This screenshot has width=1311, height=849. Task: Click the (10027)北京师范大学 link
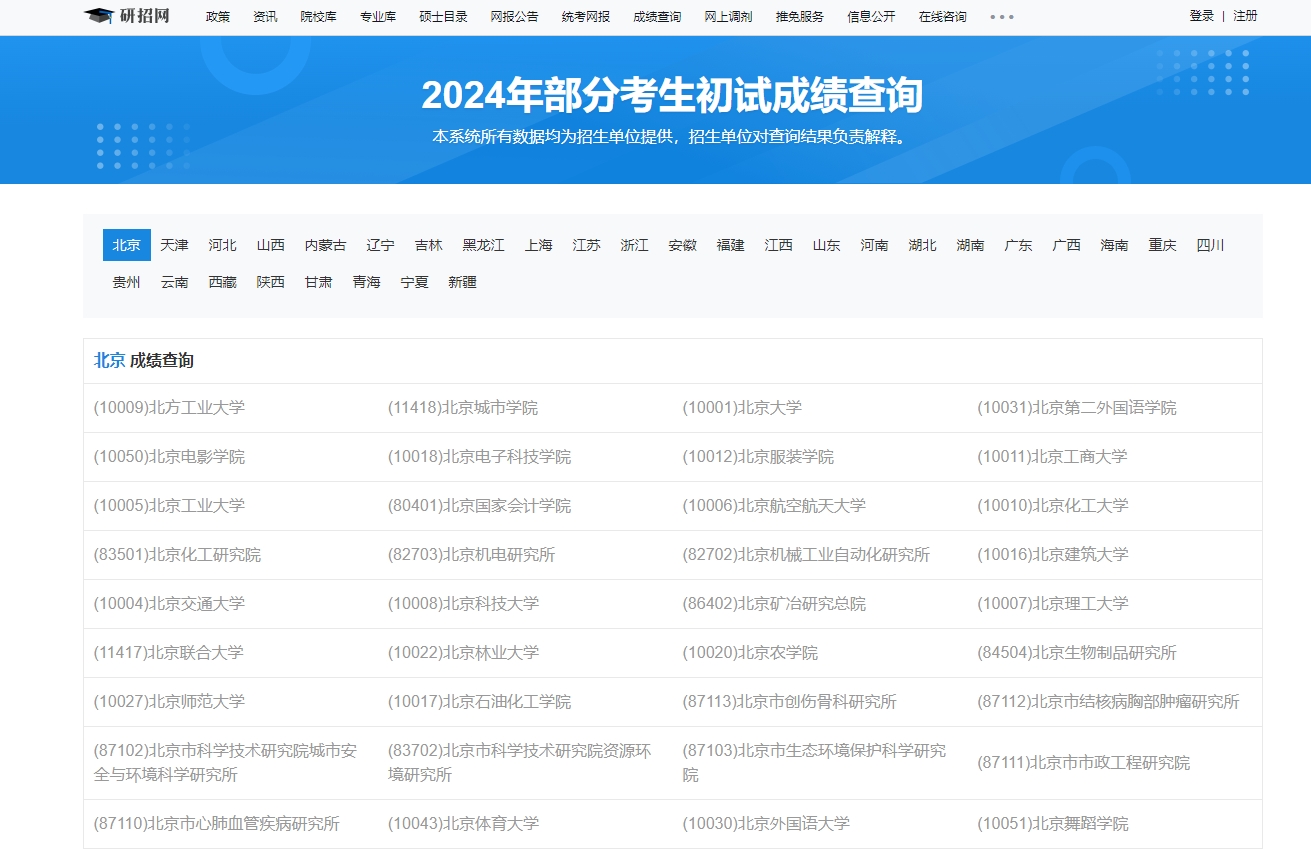pos(169,702)
